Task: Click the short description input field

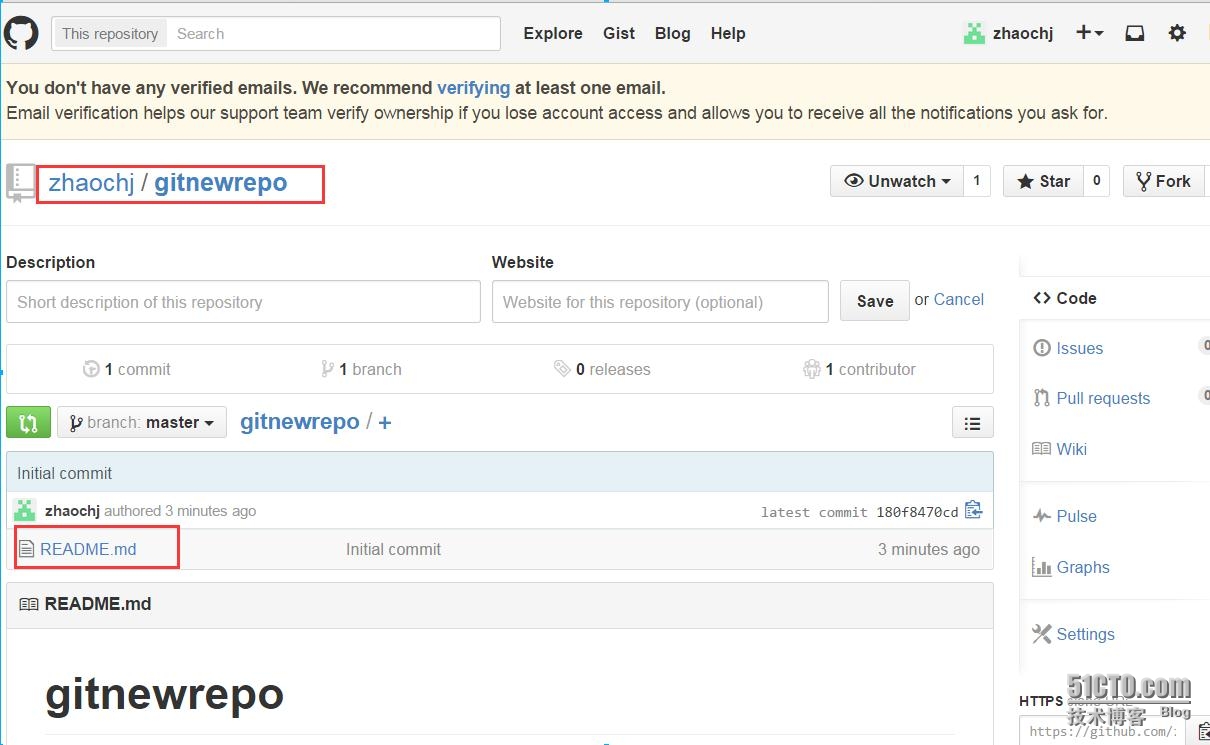Action: pyautogui.click(x=243, y=302)
